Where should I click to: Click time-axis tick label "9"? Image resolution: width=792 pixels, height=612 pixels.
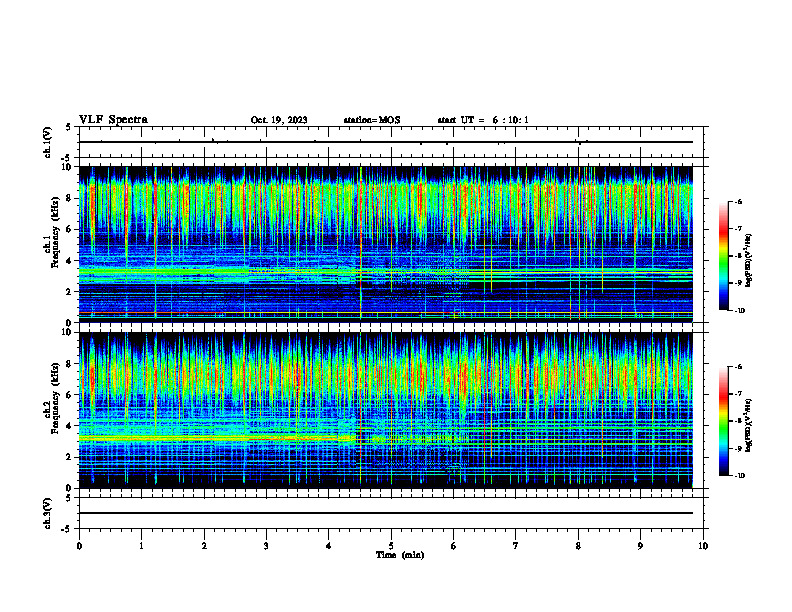tap(640, 546)
